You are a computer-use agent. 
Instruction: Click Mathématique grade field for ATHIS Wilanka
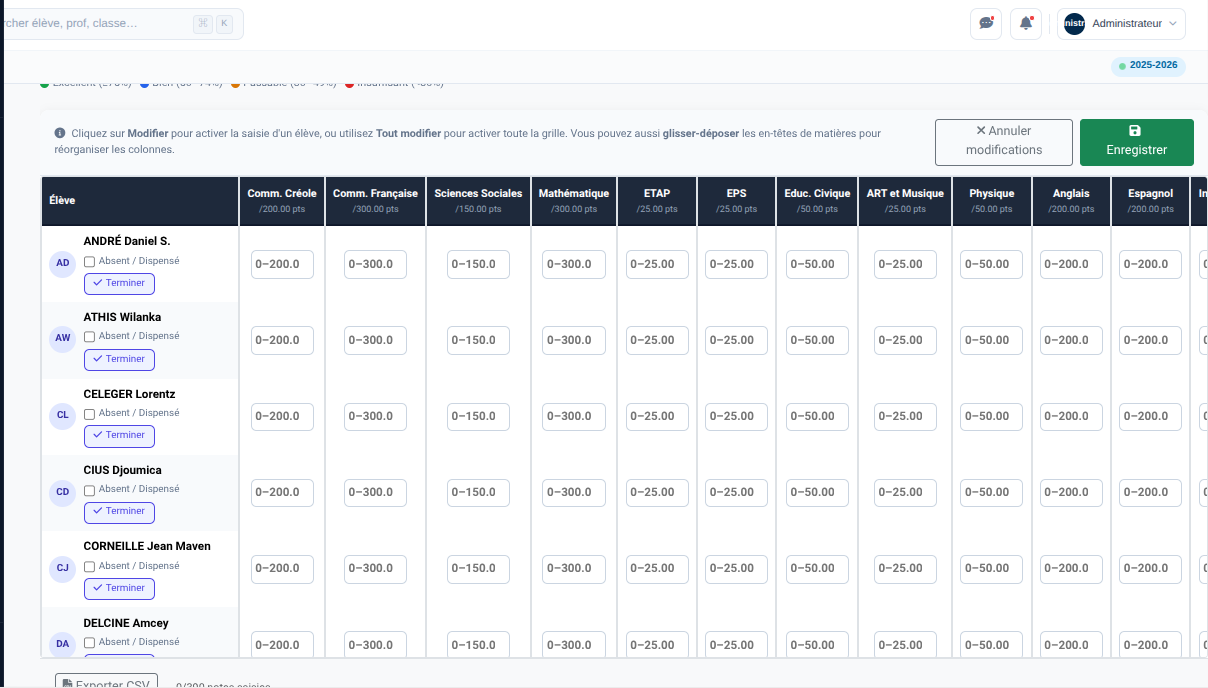[574, 340]
